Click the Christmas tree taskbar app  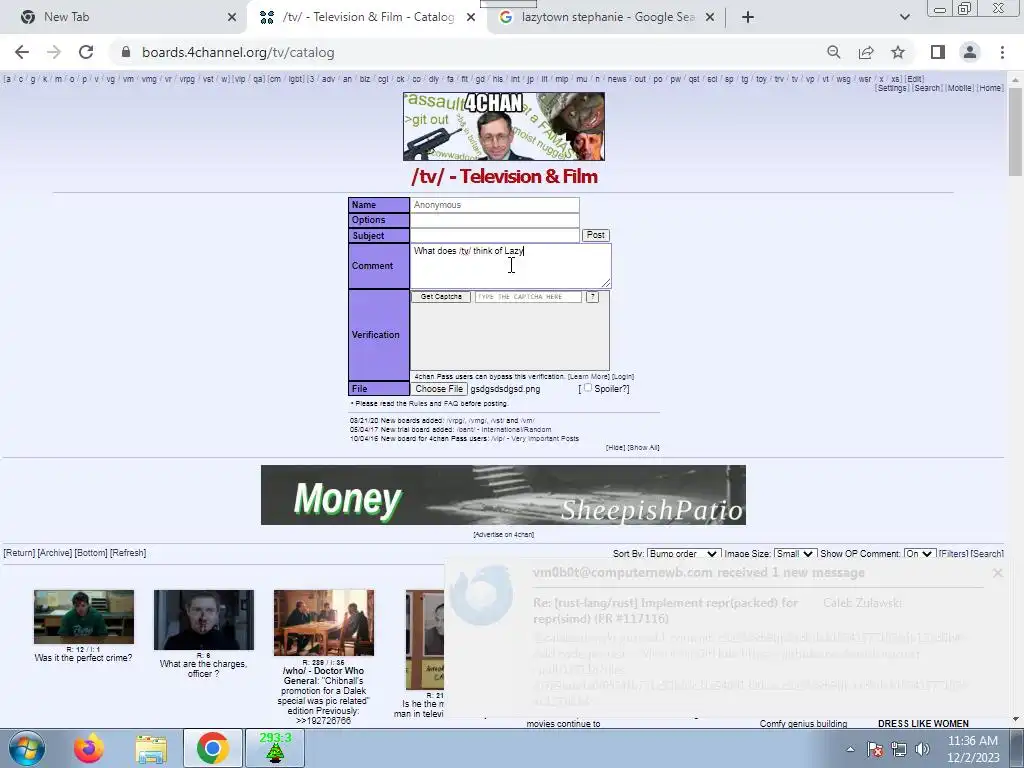coord(275,748)
